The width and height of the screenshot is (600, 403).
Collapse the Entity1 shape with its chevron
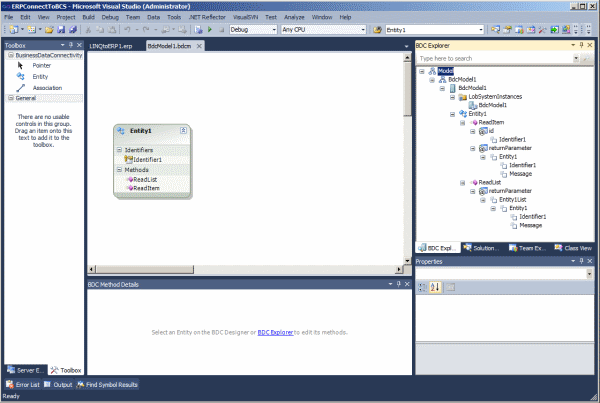(x=183, y=131)
